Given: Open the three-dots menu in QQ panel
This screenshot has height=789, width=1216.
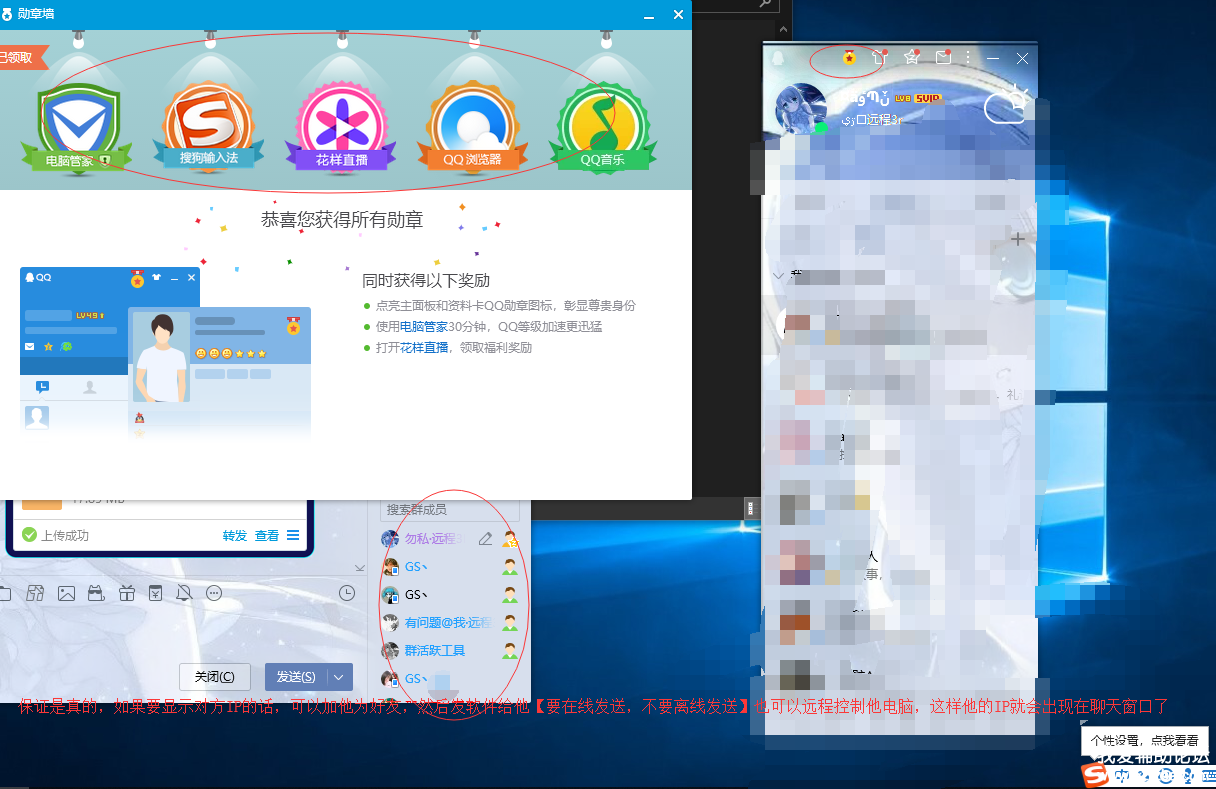Looking at the screenshot, I should click(967, 58).
